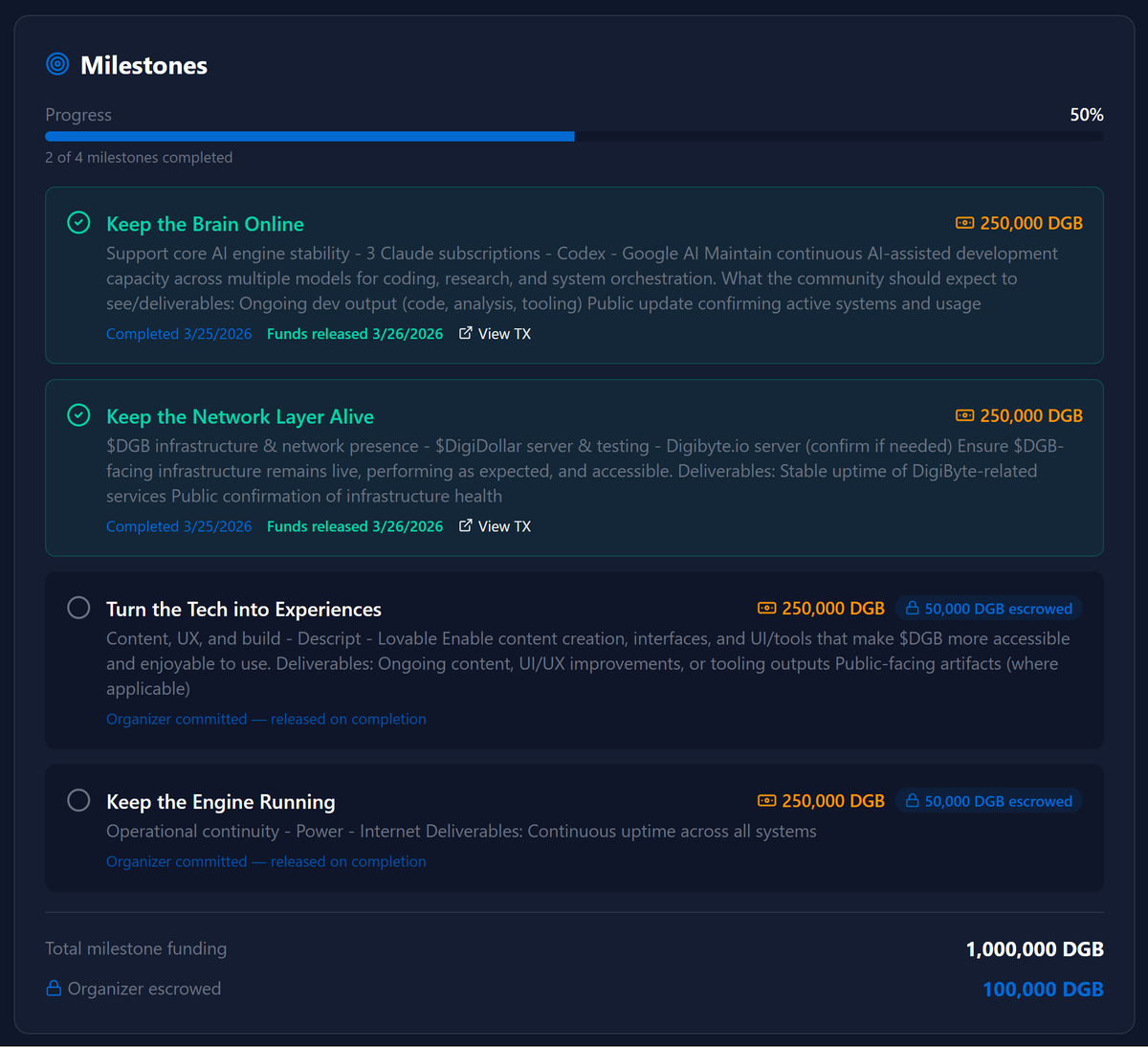Open the 50,000 DGB escrowed badge details

tap(988, 608)
